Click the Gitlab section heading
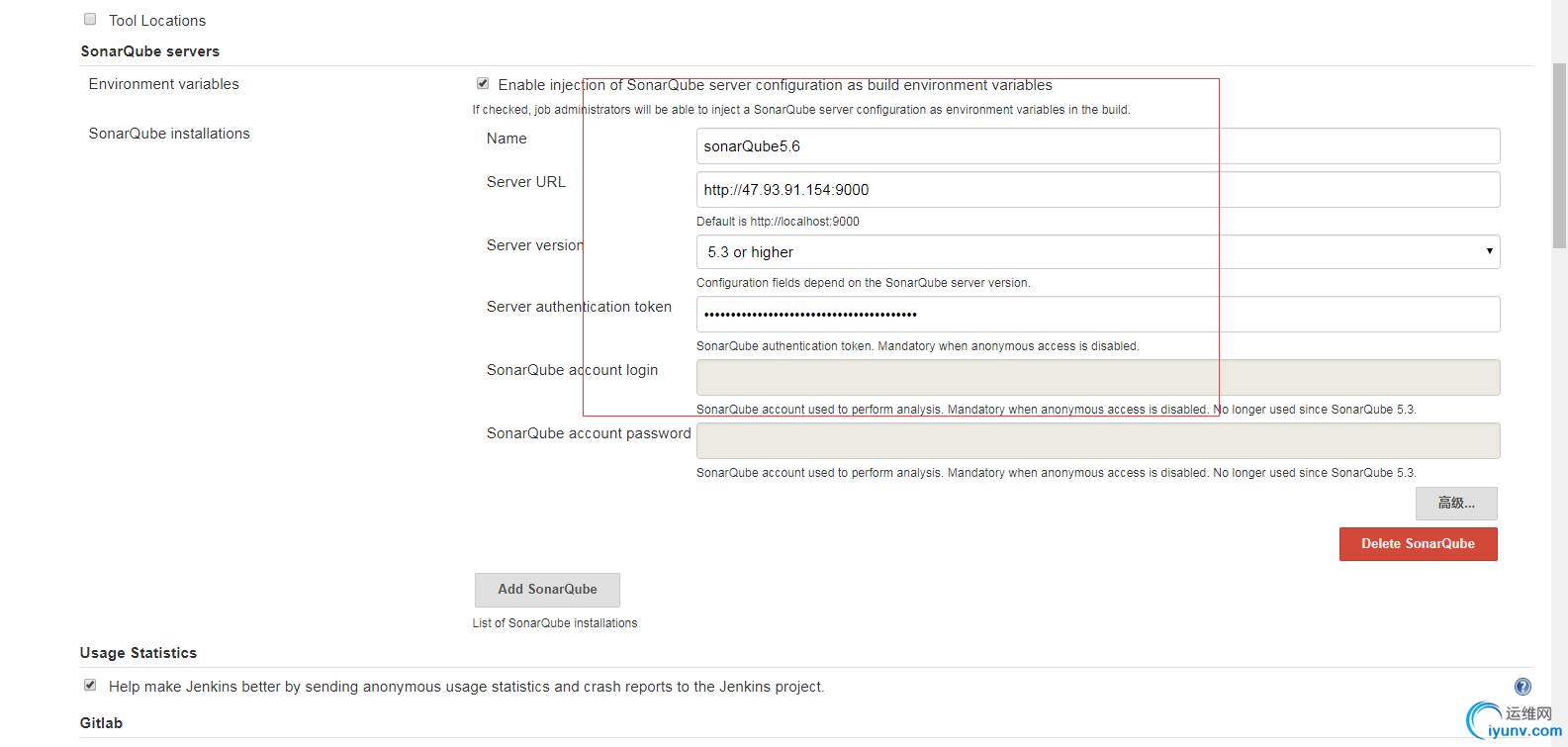1568x747 pixels. point(101,723)
